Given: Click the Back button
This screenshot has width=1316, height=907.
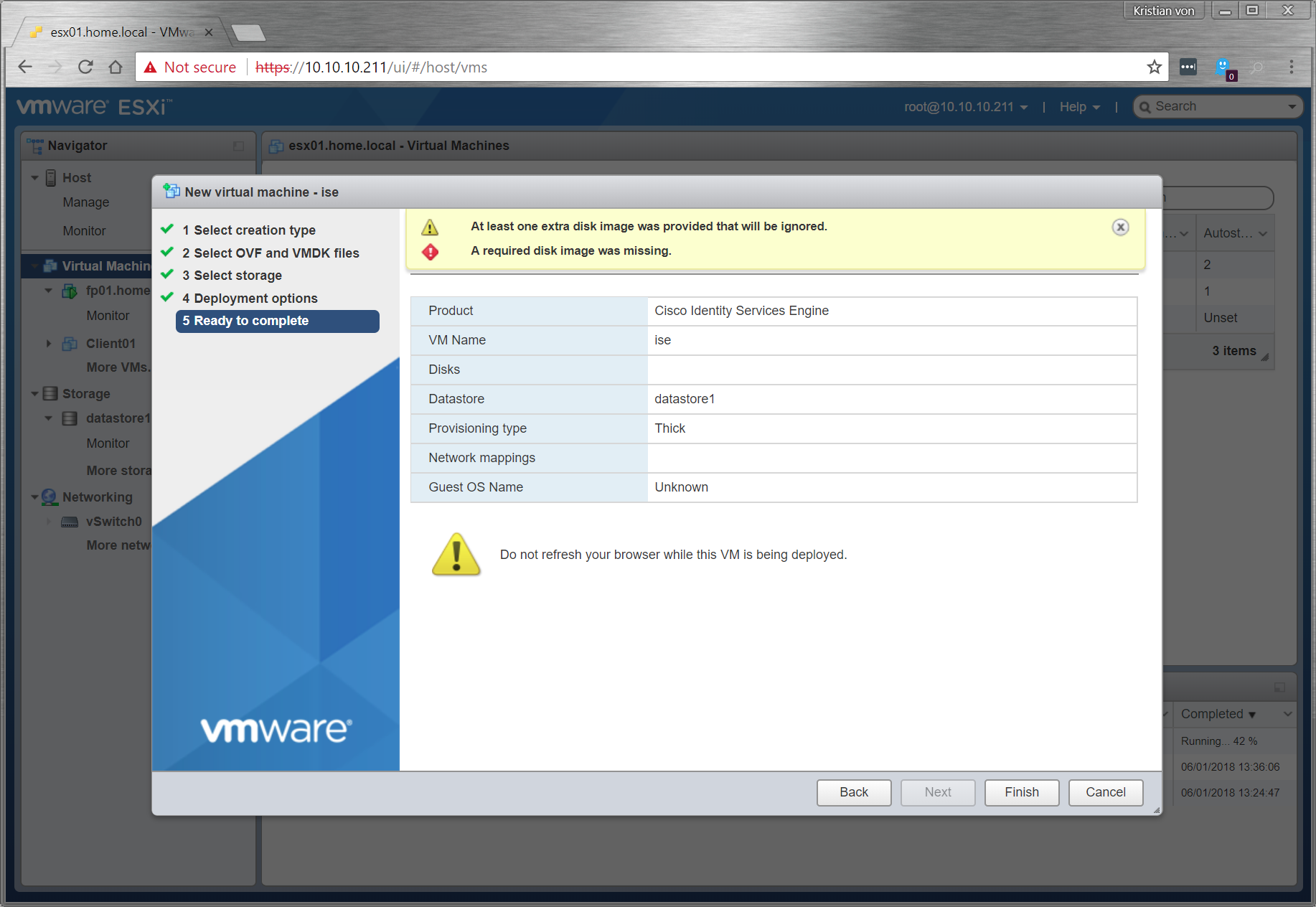Looking at the screenshot, I should pyautogui.click(x=854, y=792).
